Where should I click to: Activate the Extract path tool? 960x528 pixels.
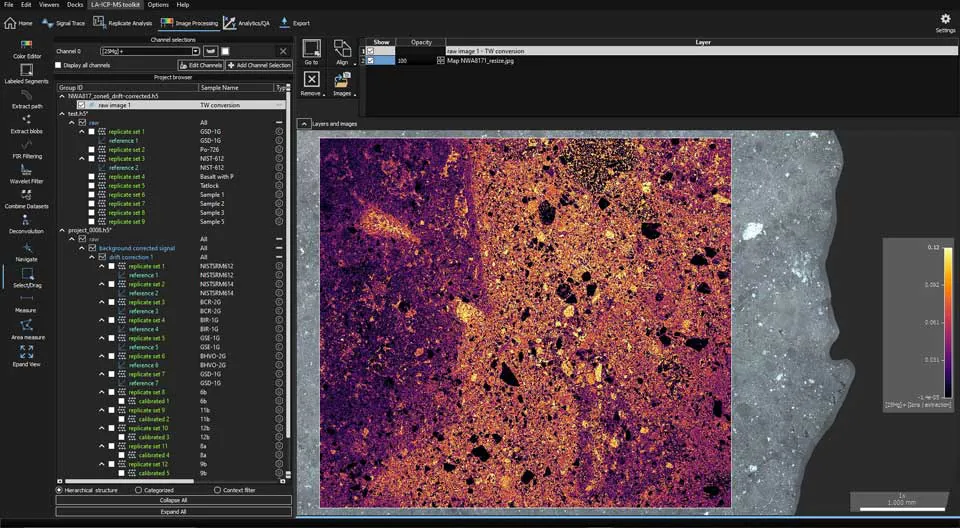[x=27, y=98]
